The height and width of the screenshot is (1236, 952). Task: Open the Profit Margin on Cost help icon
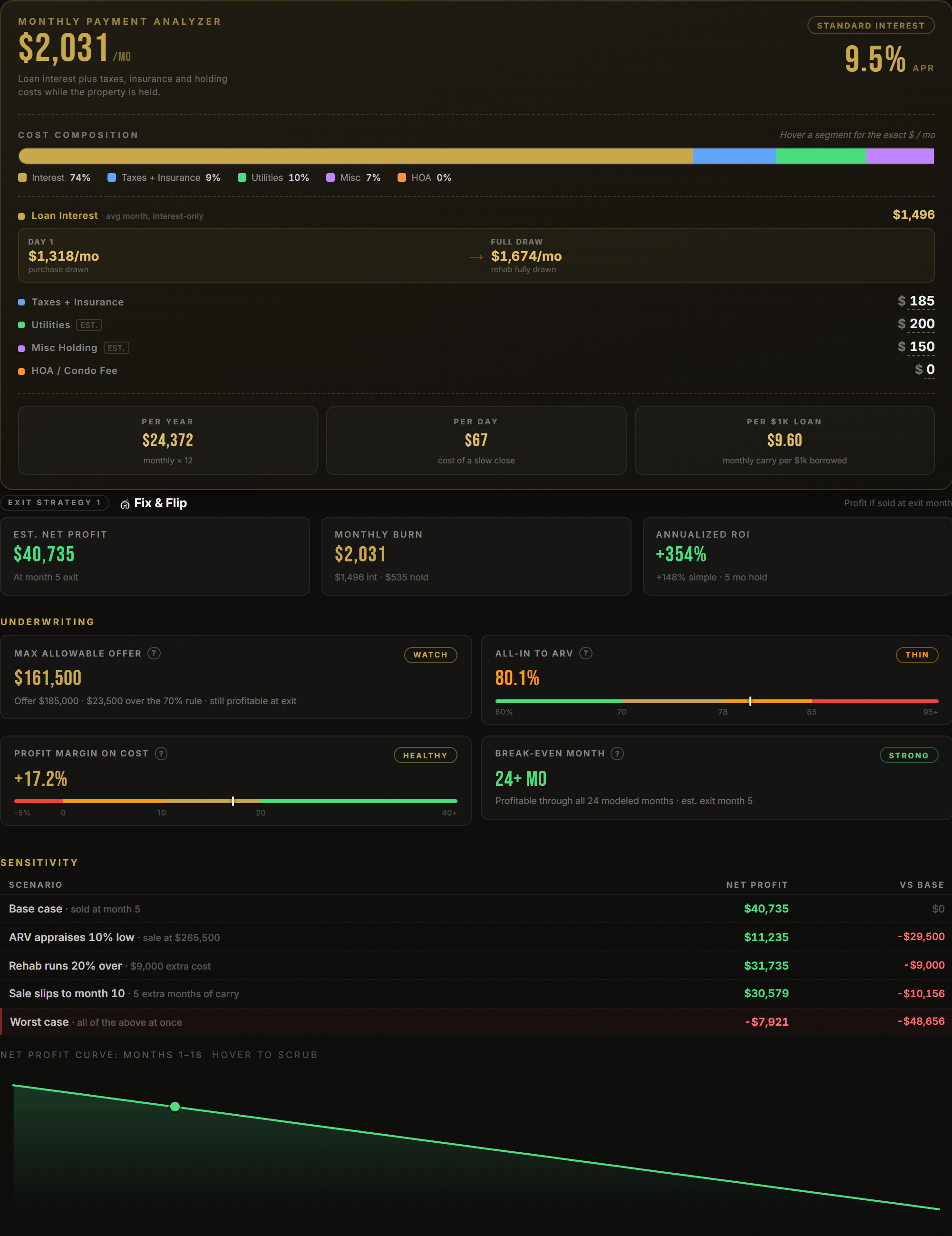[x=161, y=753]
